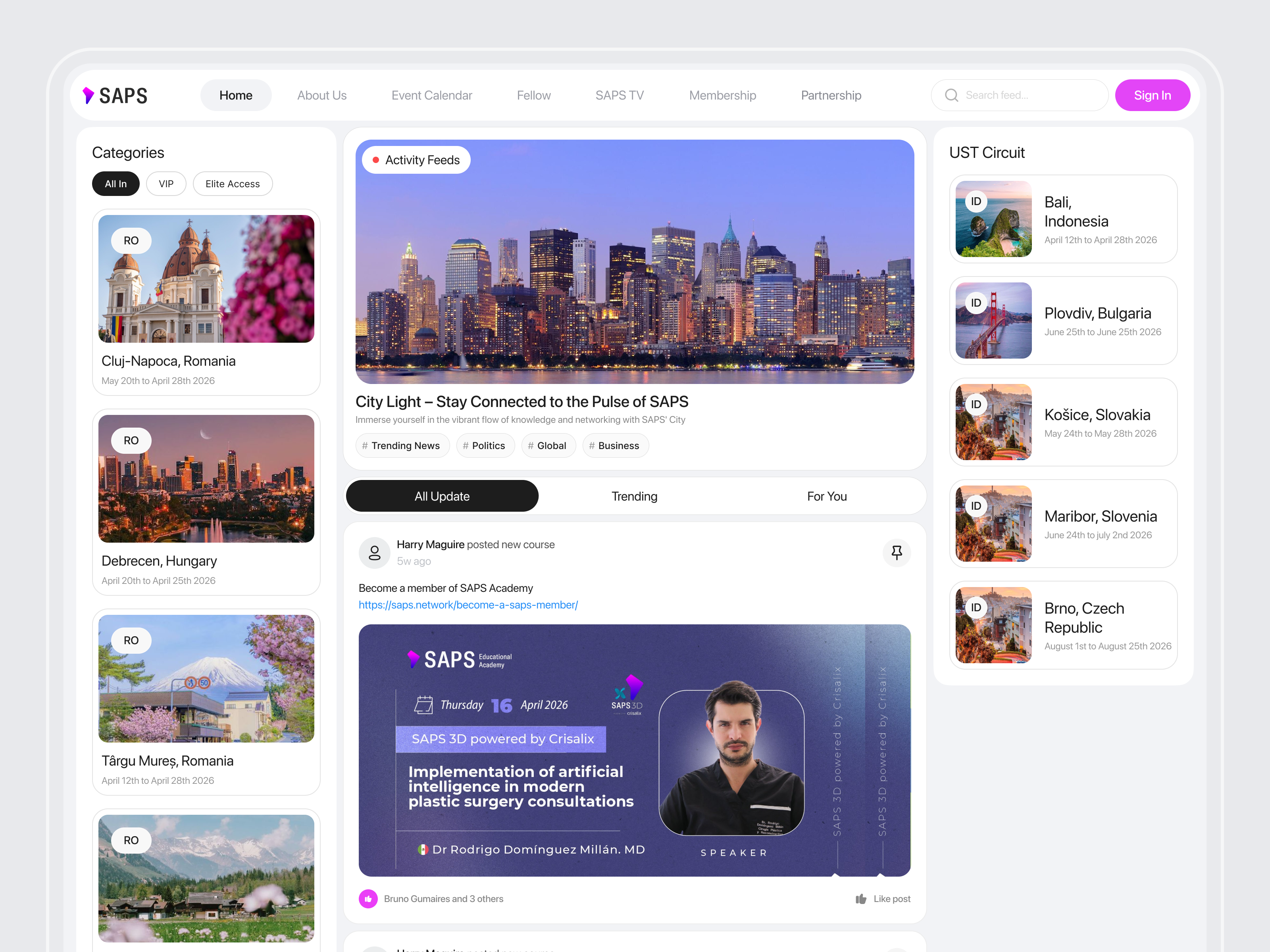
Task: Click the Harry Maguire author name
Action: pyautogui.click(x=431, y=545)
